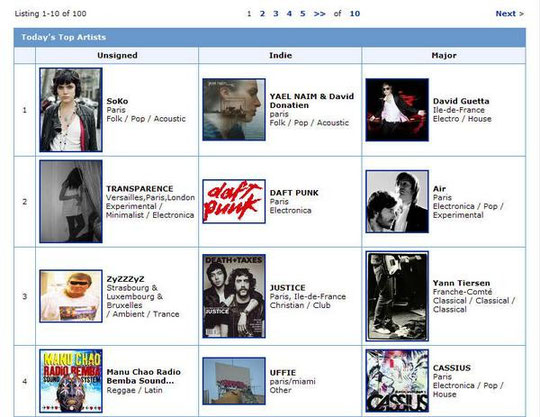The image size is (540, 417).
Task: Click Daft Punk's 'Electronica' genre text
Action: click(291, 210)
